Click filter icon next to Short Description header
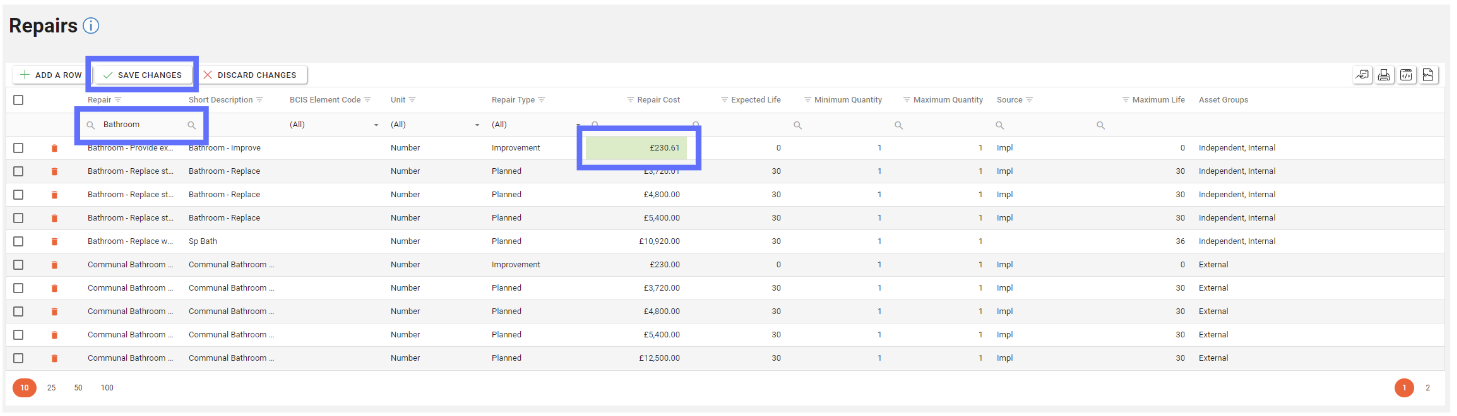Screen dimensions: 1457x416 click(260, 100)
